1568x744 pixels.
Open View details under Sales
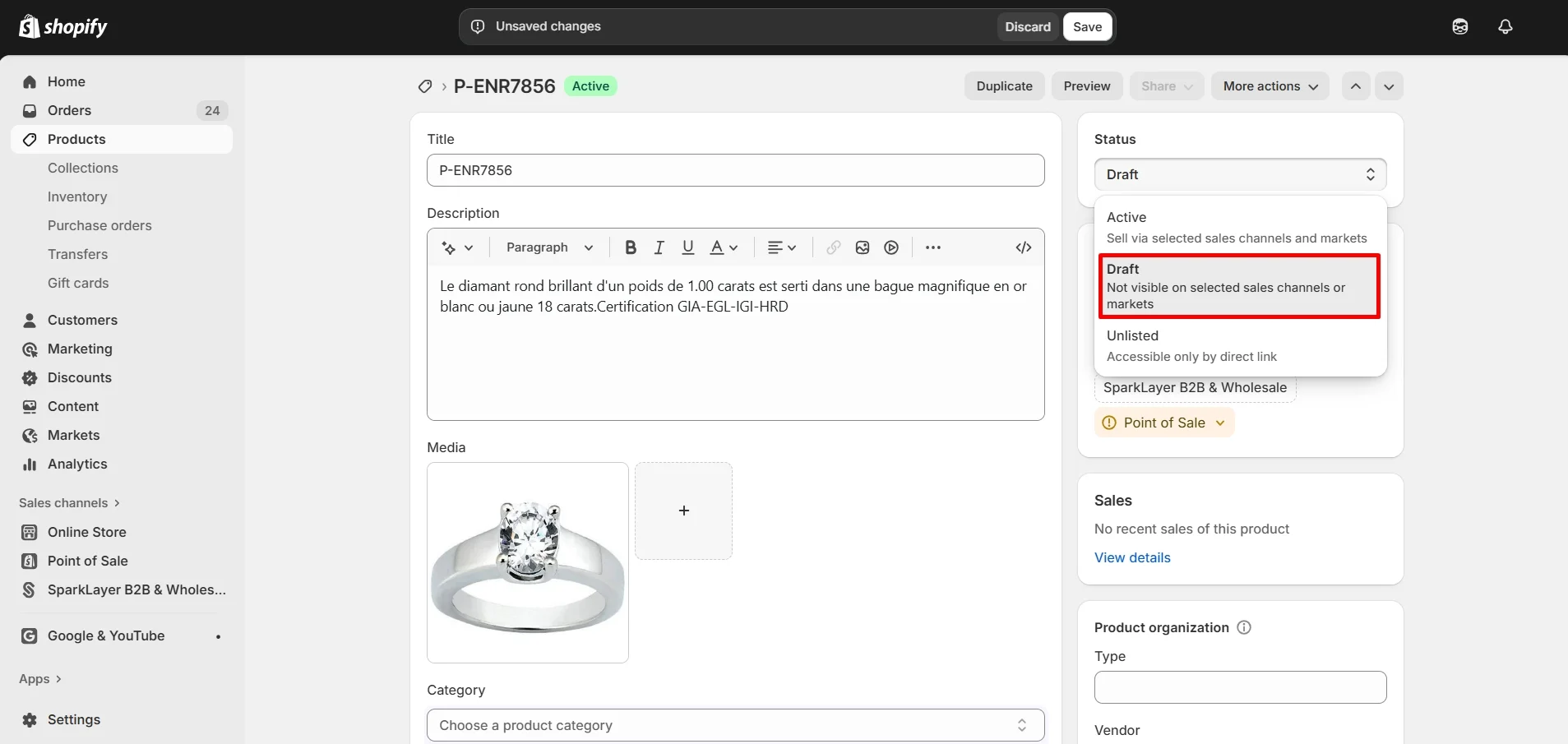pyautogui.click(x=1132, y=557)
